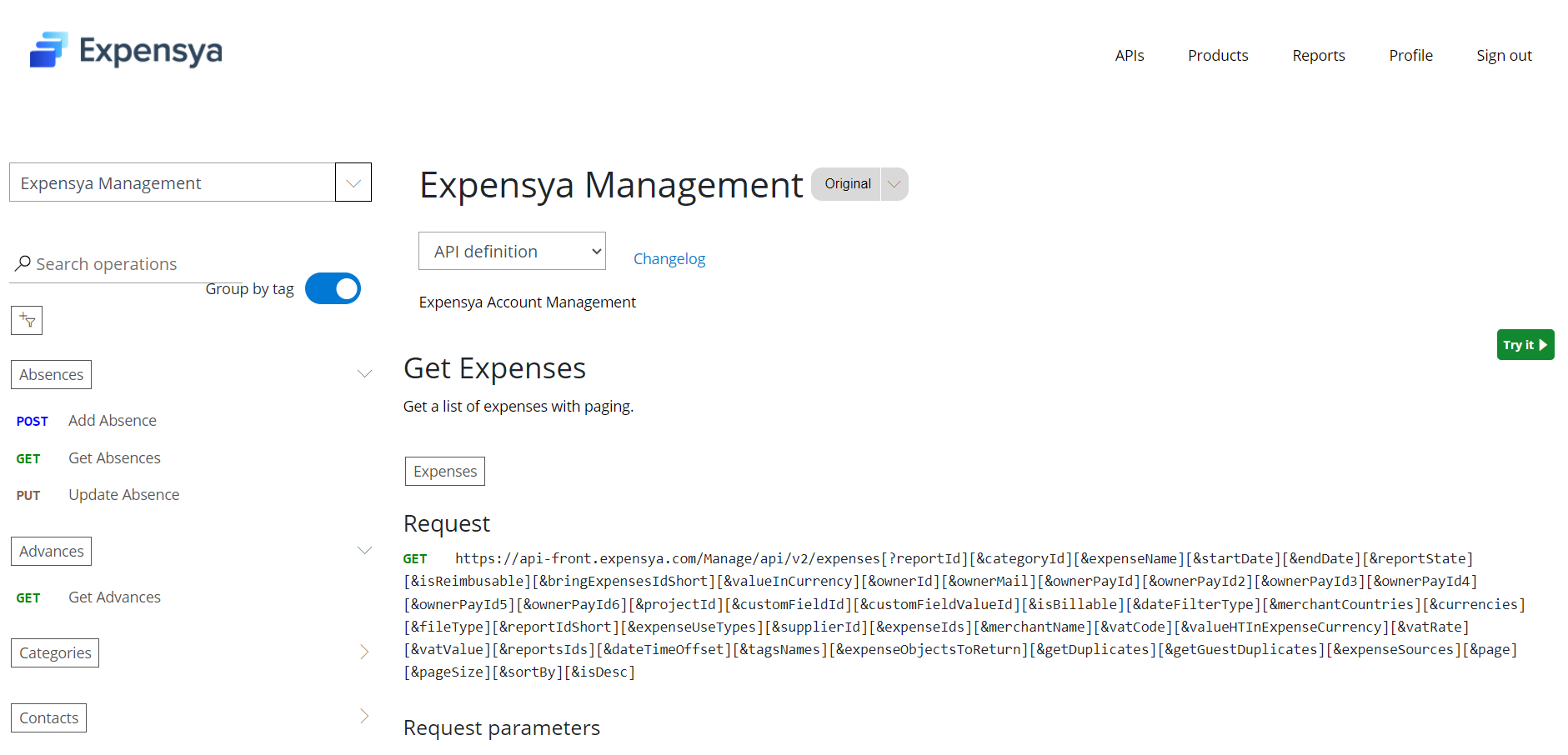
Task: Open the Expensya Management API selector dropdown
Action: pyautogui.click(x=353, y=182)
